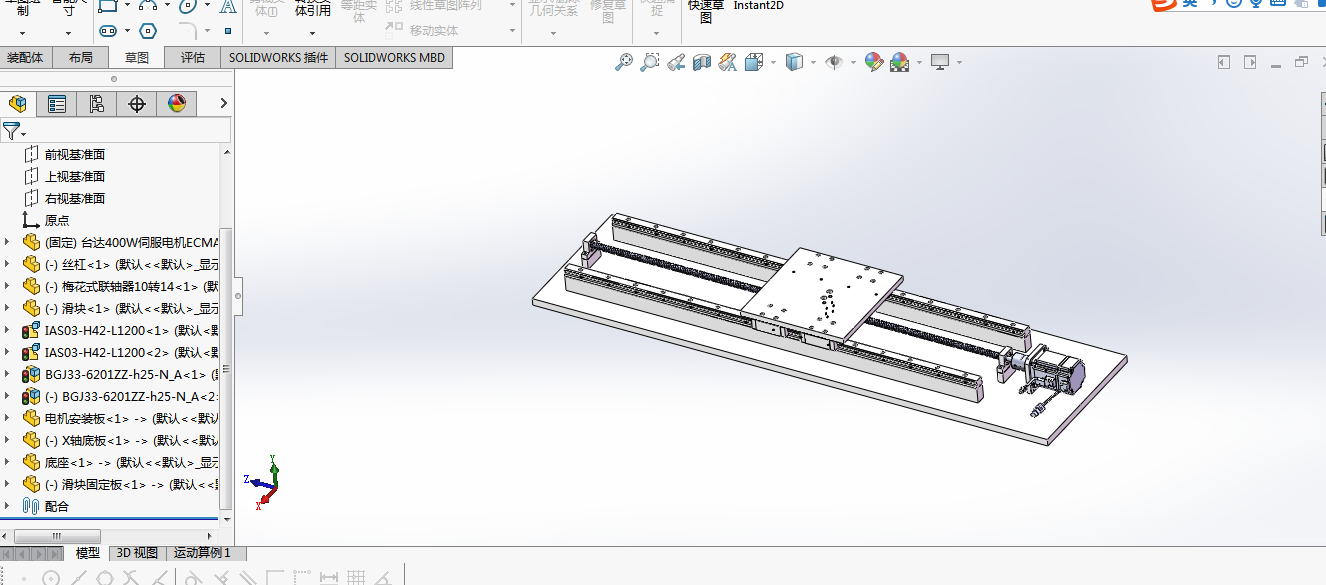Viewport: 1326px width, 585px height.
Task: Switch to 装配体 ribbon tab
Action: [26, 58]
